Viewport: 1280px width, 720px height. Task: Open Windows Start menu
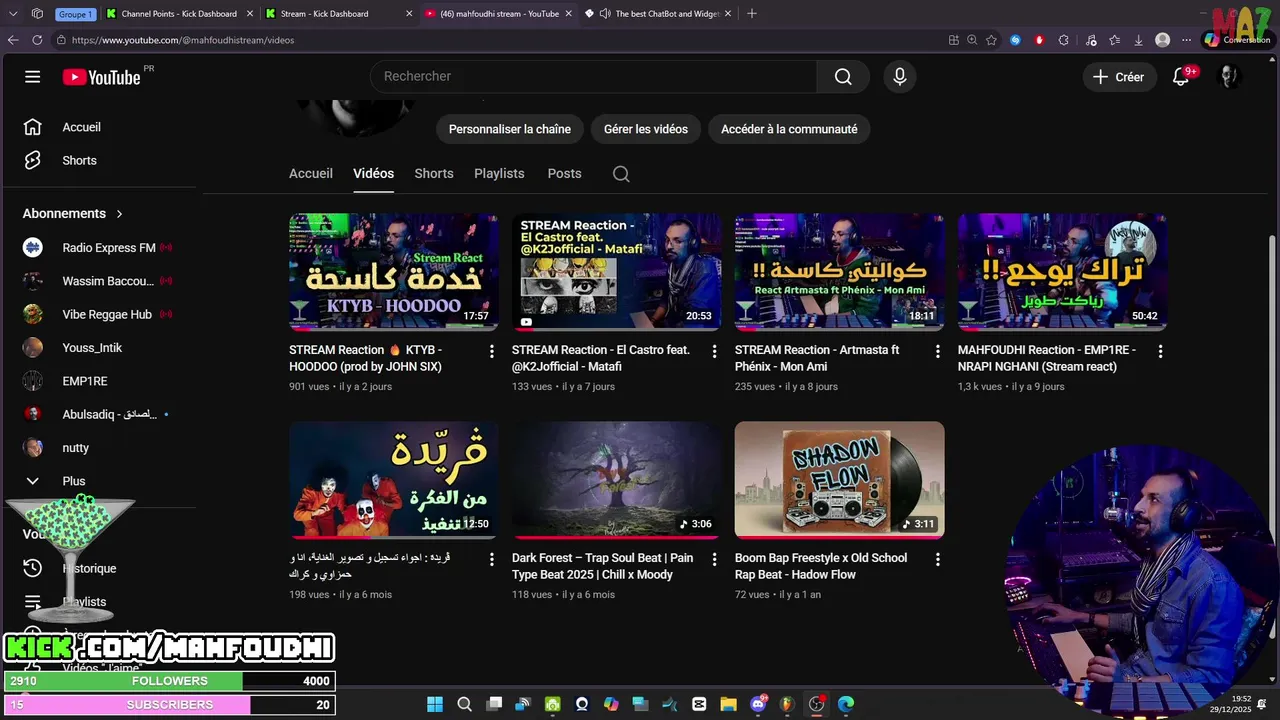(x=435, y=704)
